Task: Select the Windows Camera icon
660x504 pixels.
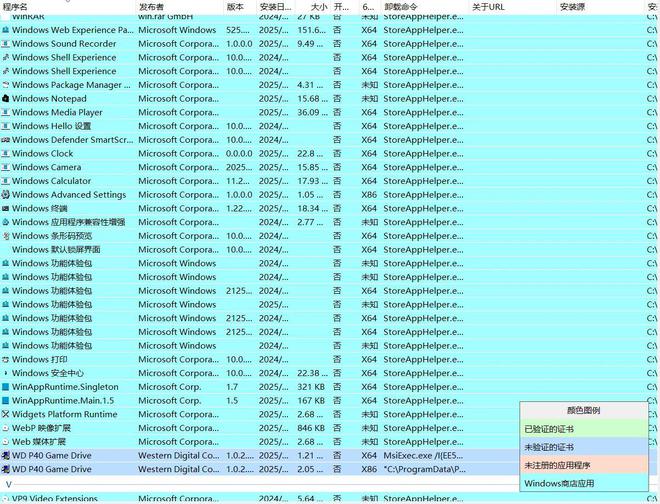Action: point(5,168)
